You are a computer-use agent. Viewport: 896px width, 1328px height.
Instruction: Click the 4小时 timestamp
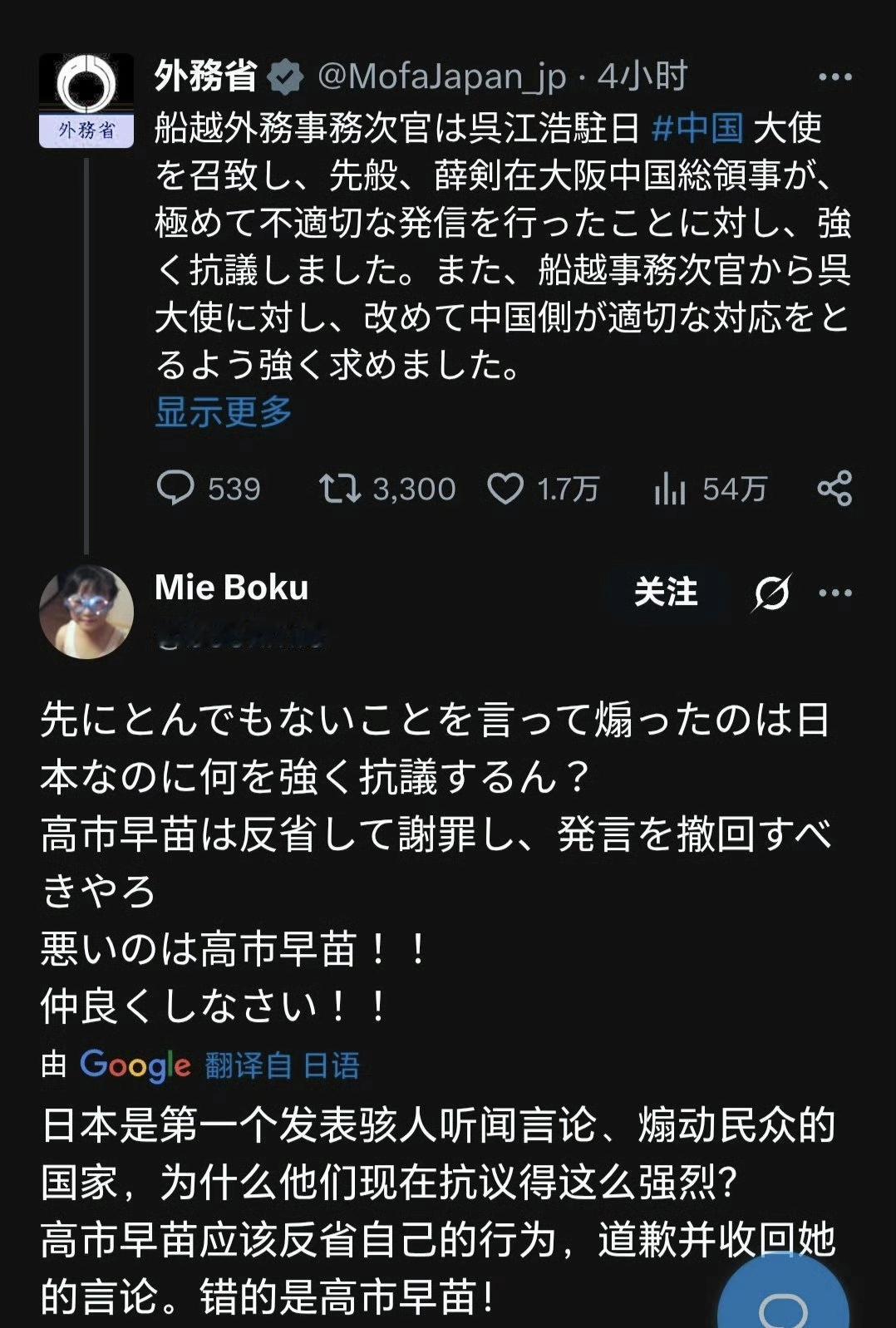[x=642, y=76]
